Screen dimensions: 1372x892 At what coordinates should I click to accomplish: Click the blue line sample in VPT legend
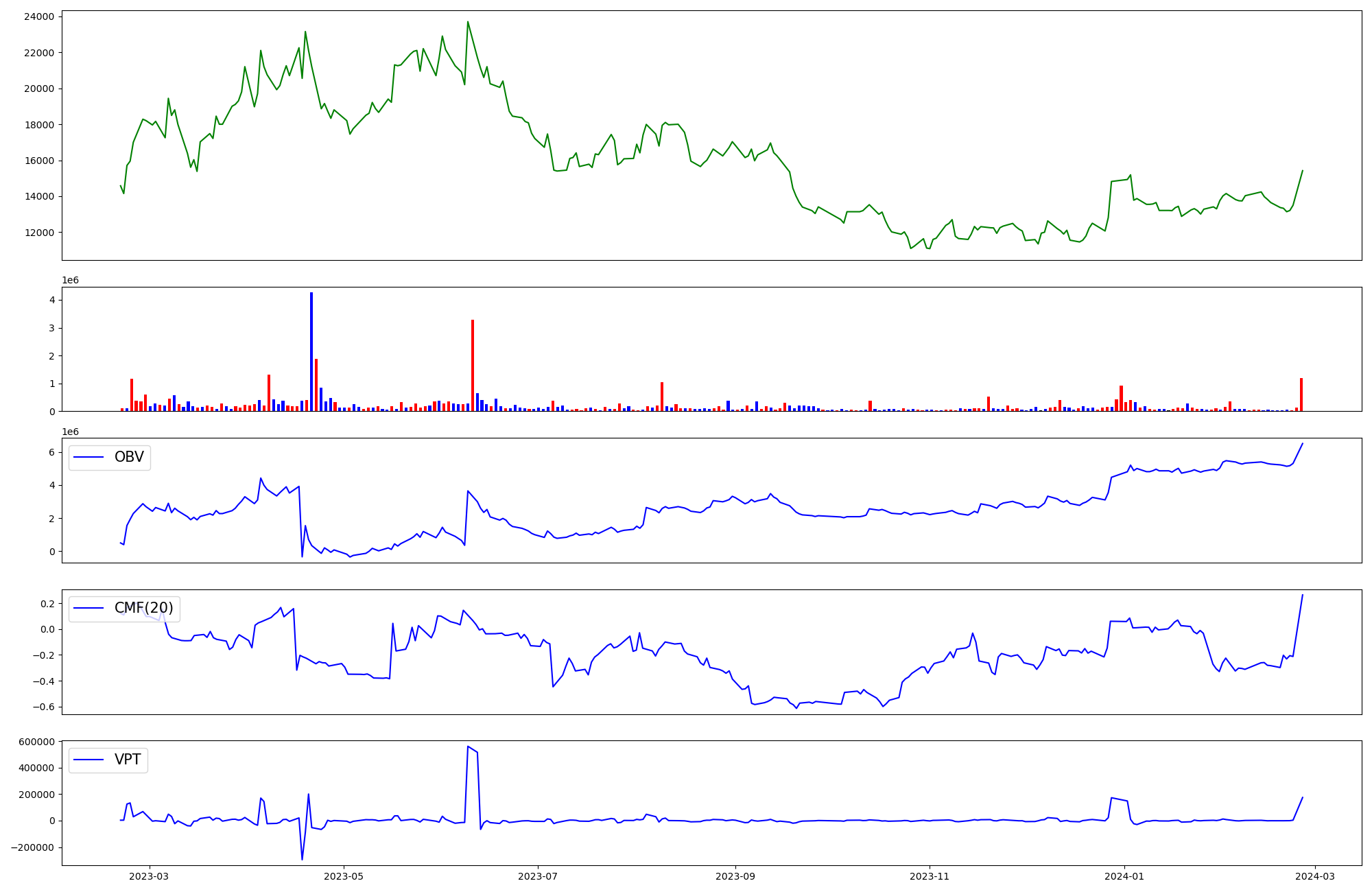pyautogui.click(x=88, y=760)
